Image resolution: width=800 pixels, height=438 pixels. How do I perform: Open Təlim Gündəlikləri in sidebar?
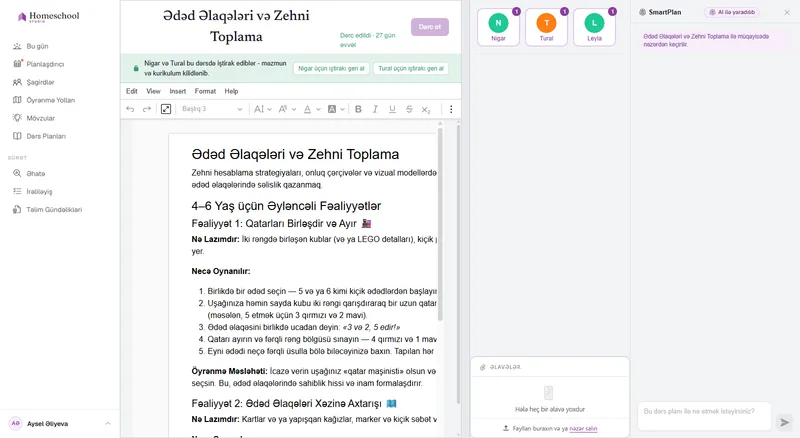tap(54, 210)
